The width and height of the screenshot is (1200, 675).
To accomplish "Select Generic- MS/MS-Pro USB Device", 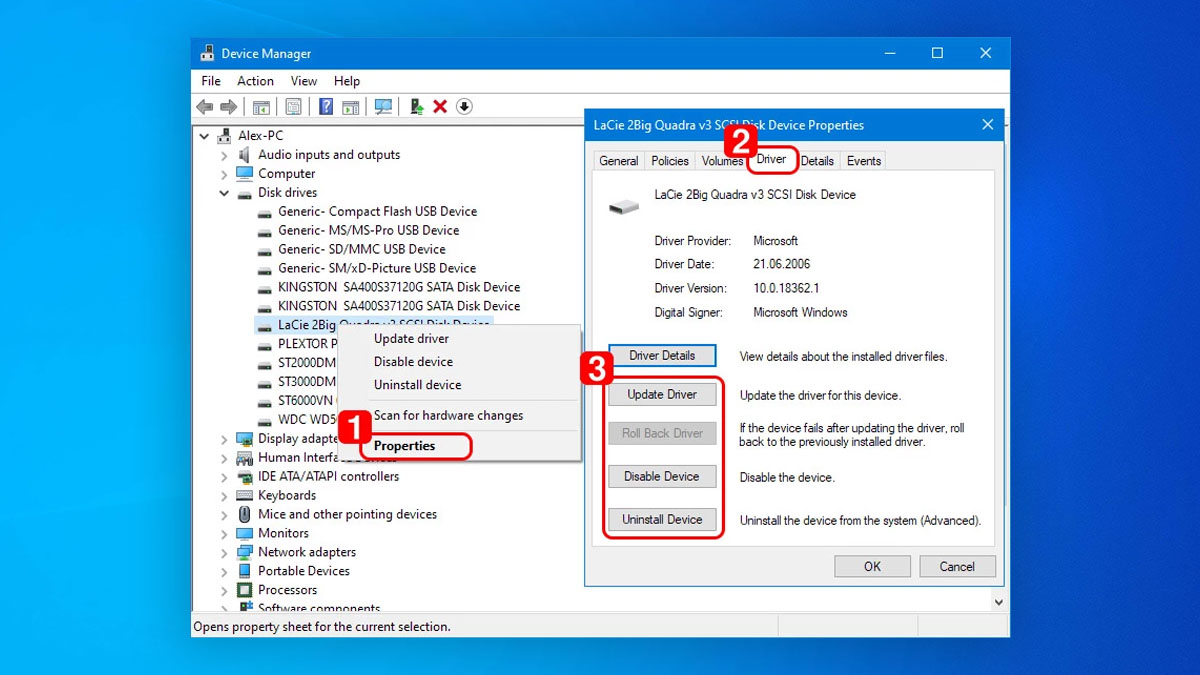I will tap(369, 231).
